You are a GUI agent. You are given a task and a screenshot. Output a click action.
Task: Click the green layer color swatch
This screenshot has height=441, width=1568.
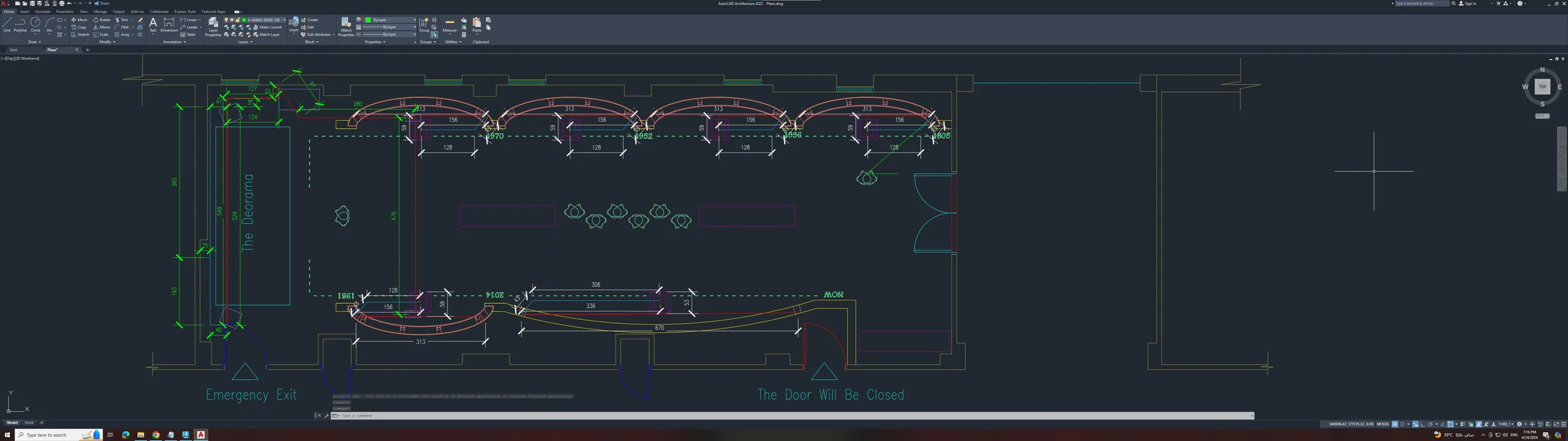click(244, 20)
